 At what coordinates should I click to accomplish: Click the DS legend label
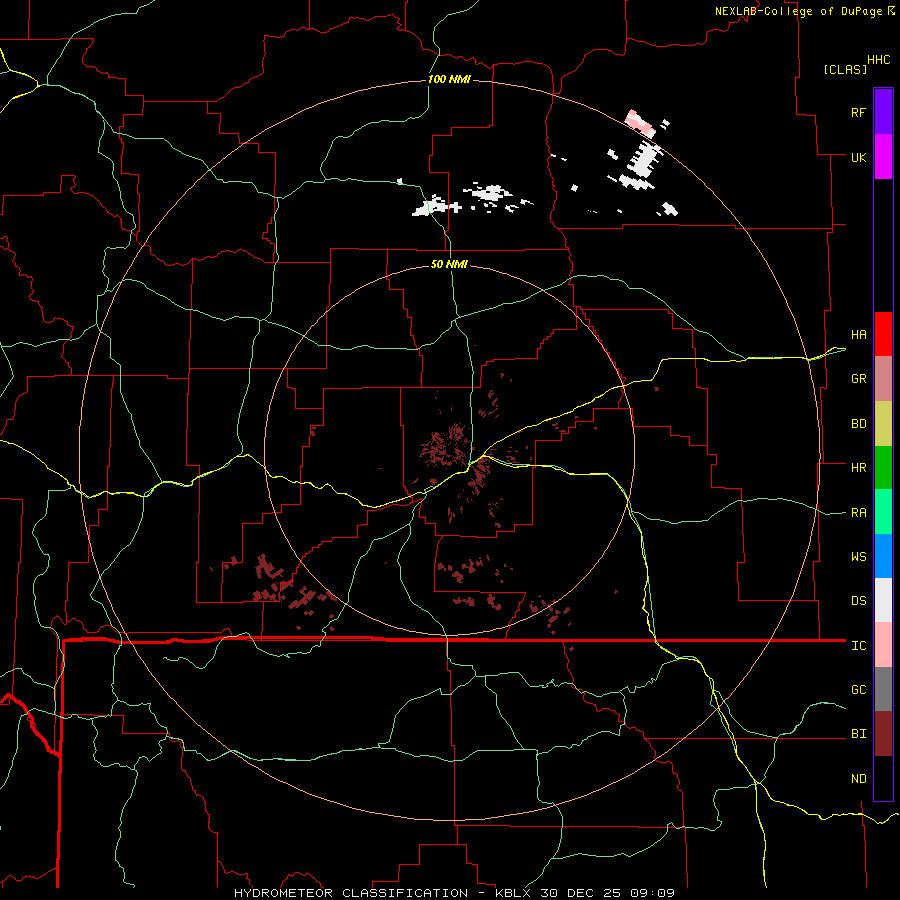pyautogui.click(x=858, y=601)
